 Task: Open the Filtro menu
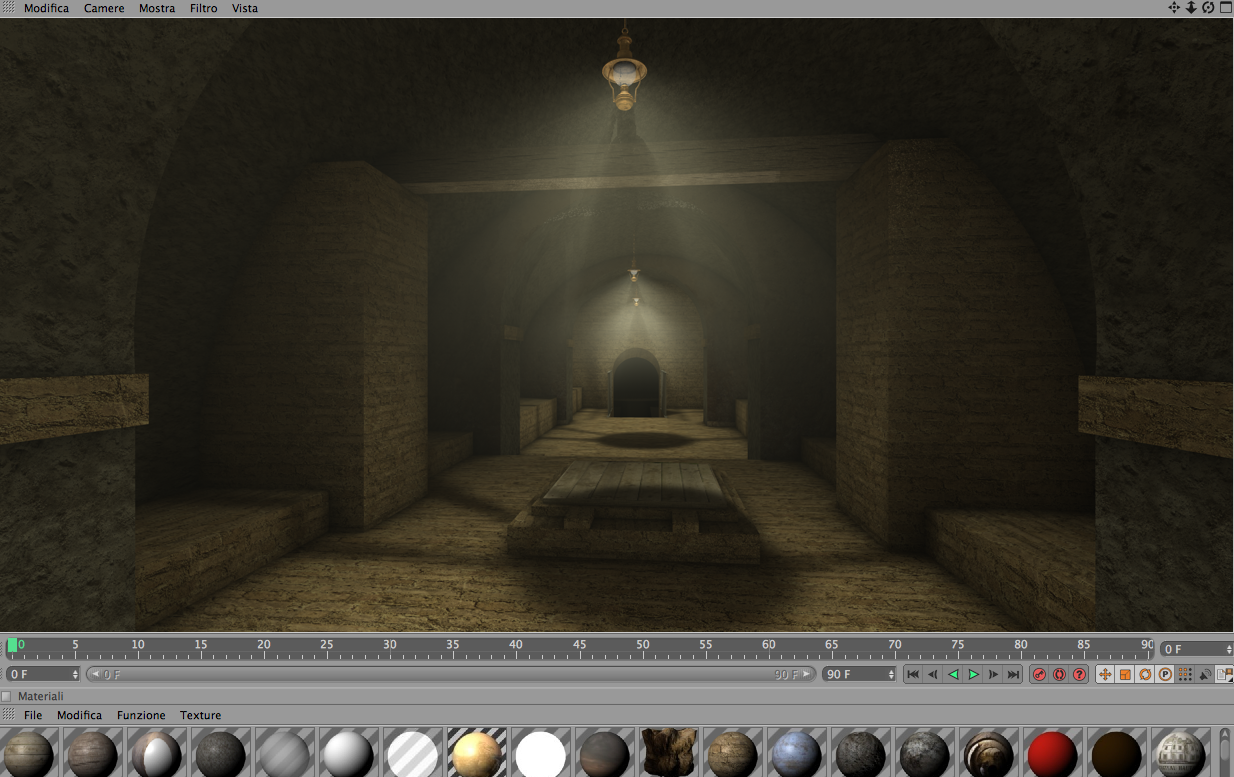pos(204,8)
